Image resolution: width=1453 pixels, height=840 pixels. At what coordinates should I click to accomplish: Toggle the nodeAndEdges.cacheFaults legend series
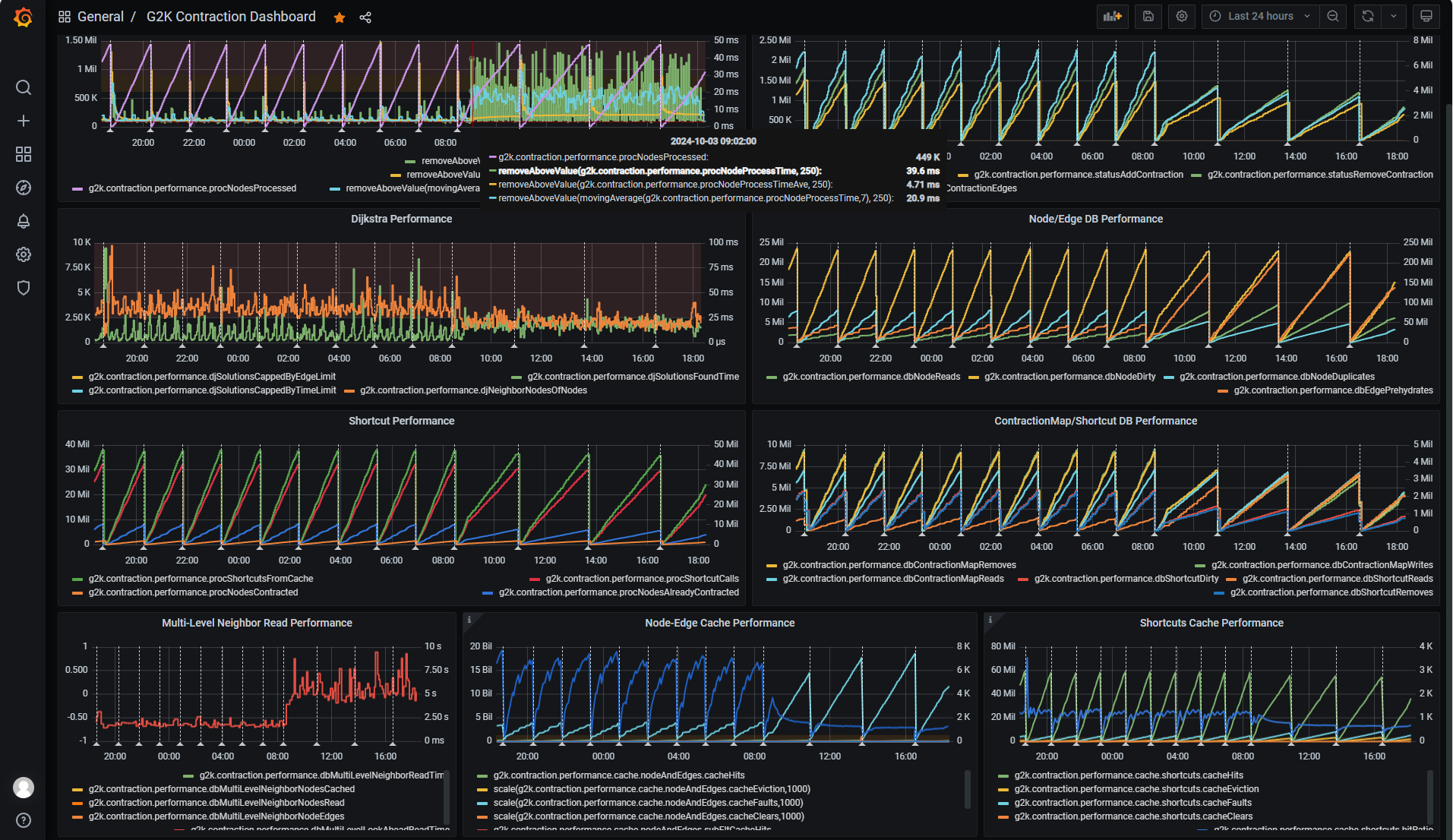648,803
